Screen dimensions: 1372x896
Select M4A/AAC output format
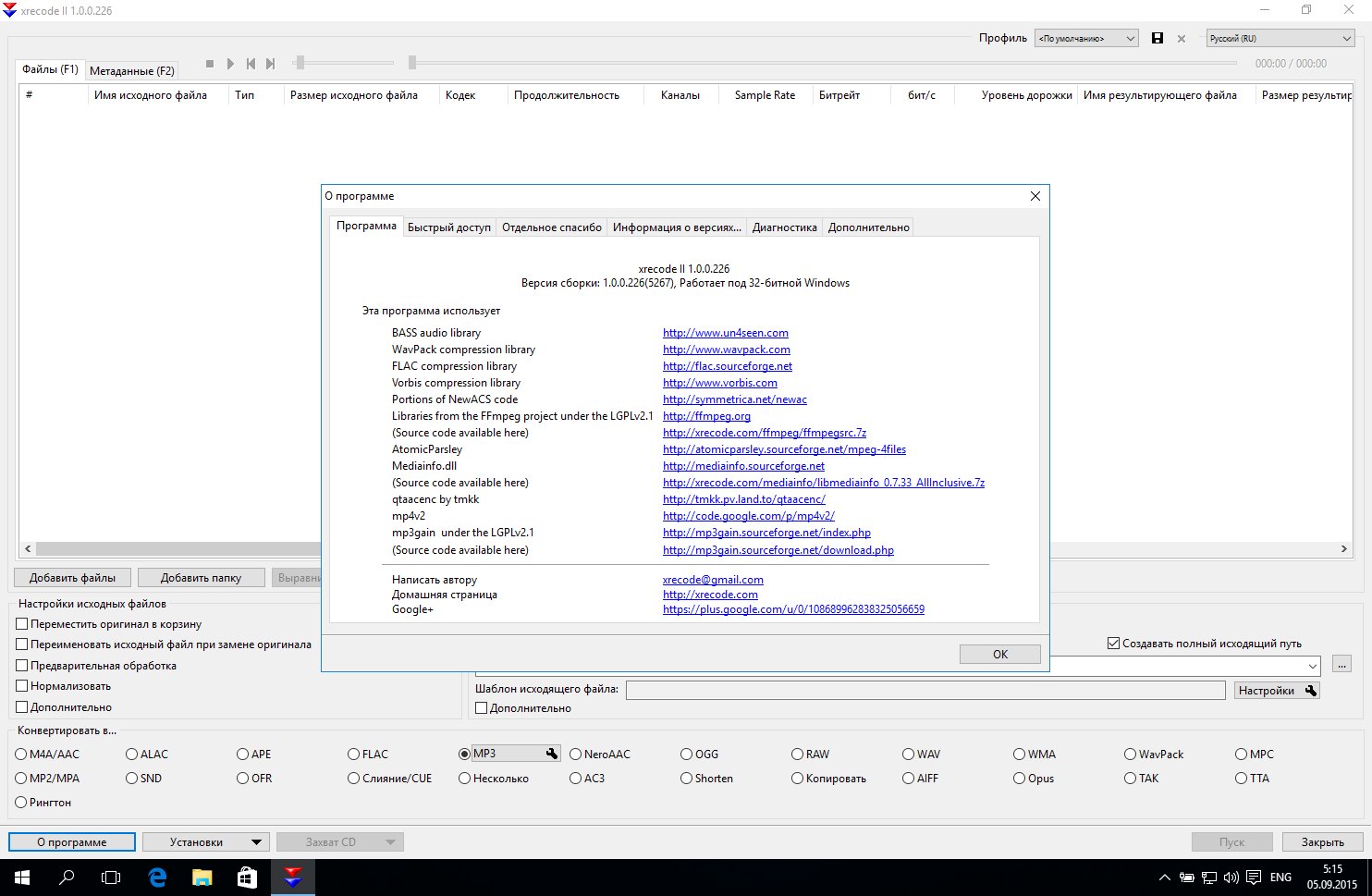coord(21,755)
